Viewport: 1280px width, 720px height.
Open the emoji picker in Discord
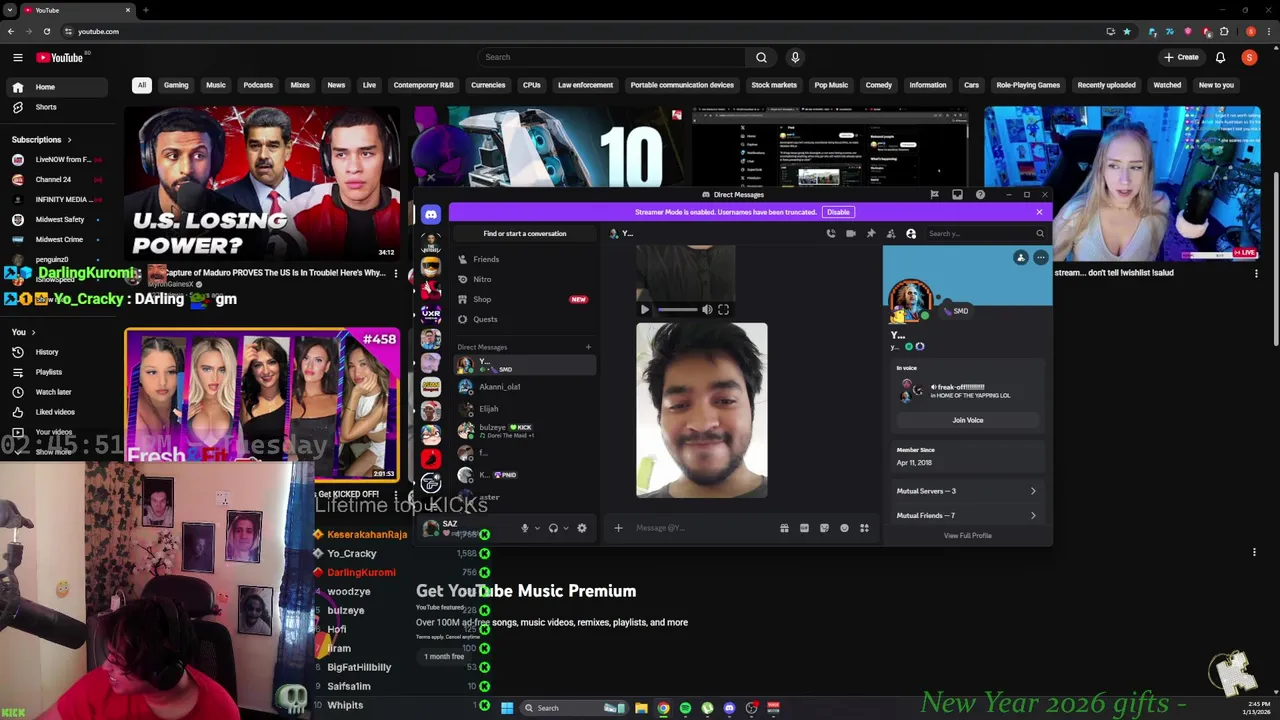844,528
